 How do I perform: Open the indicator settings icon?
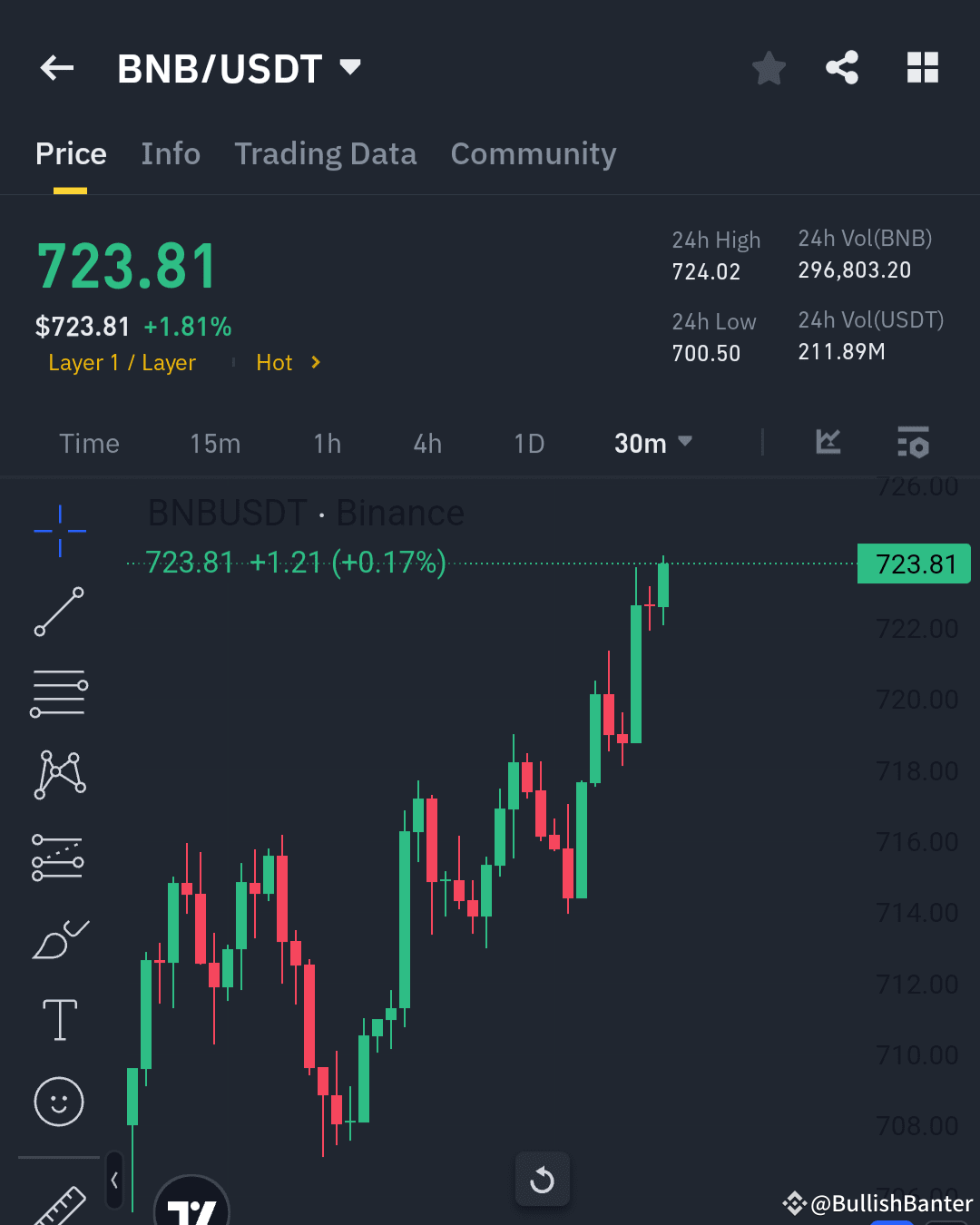click(x=913, y=443)
